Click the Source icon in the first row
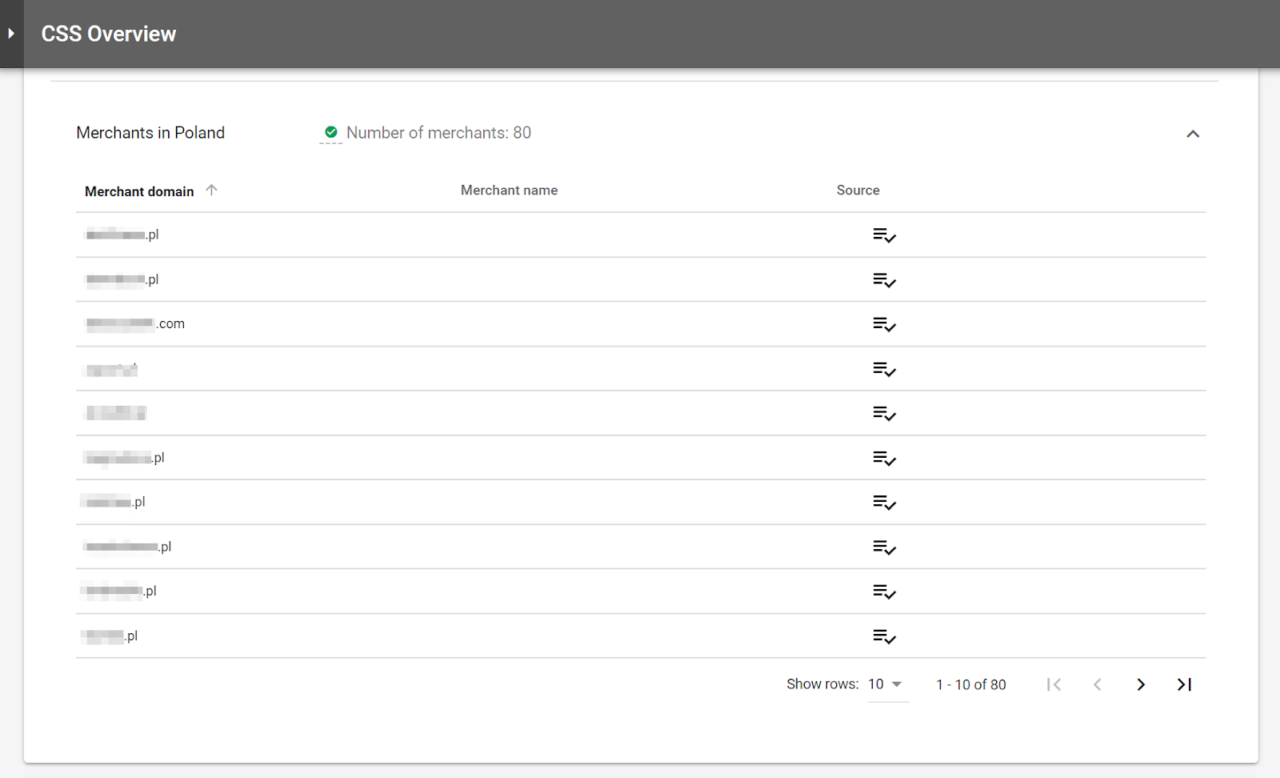1280x778 pixels. click(884, 236)
